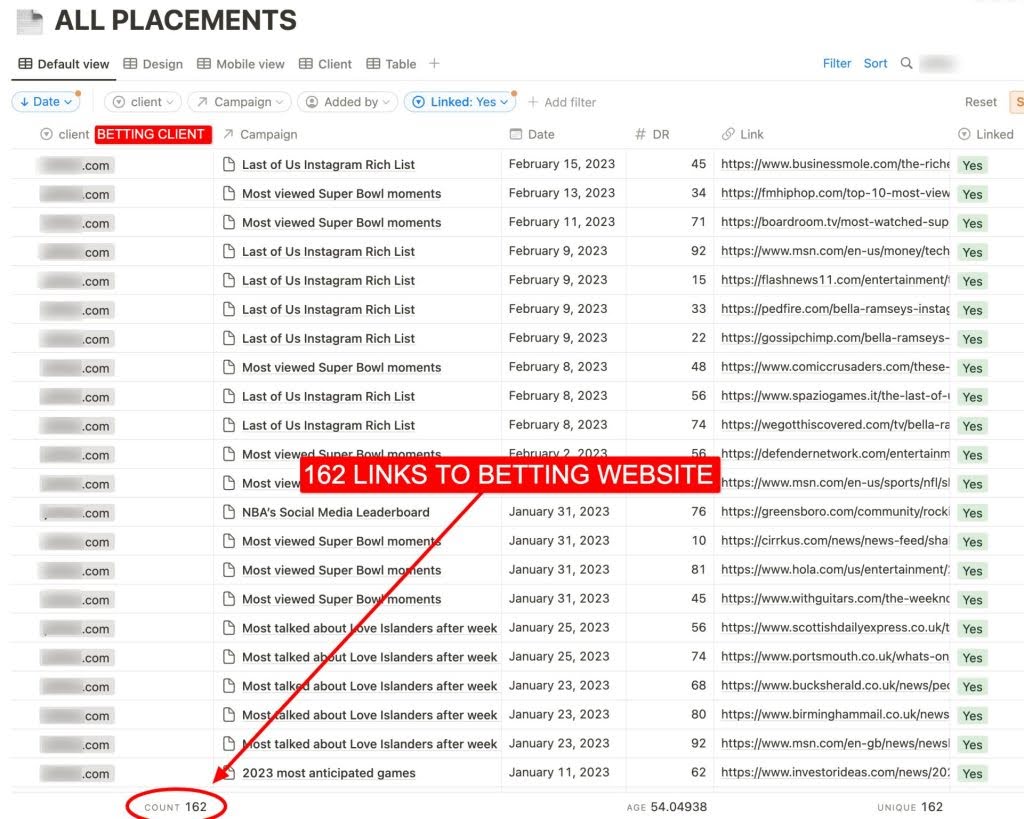Click the Yes tag in the pedfire.com row
Screen dimensions: 1024x819
(972, 310)
